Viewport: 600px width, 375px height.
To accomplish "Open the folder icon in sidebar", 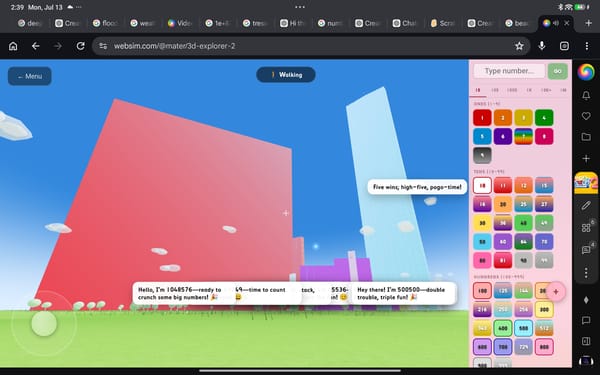I will [x=586, y=137].
